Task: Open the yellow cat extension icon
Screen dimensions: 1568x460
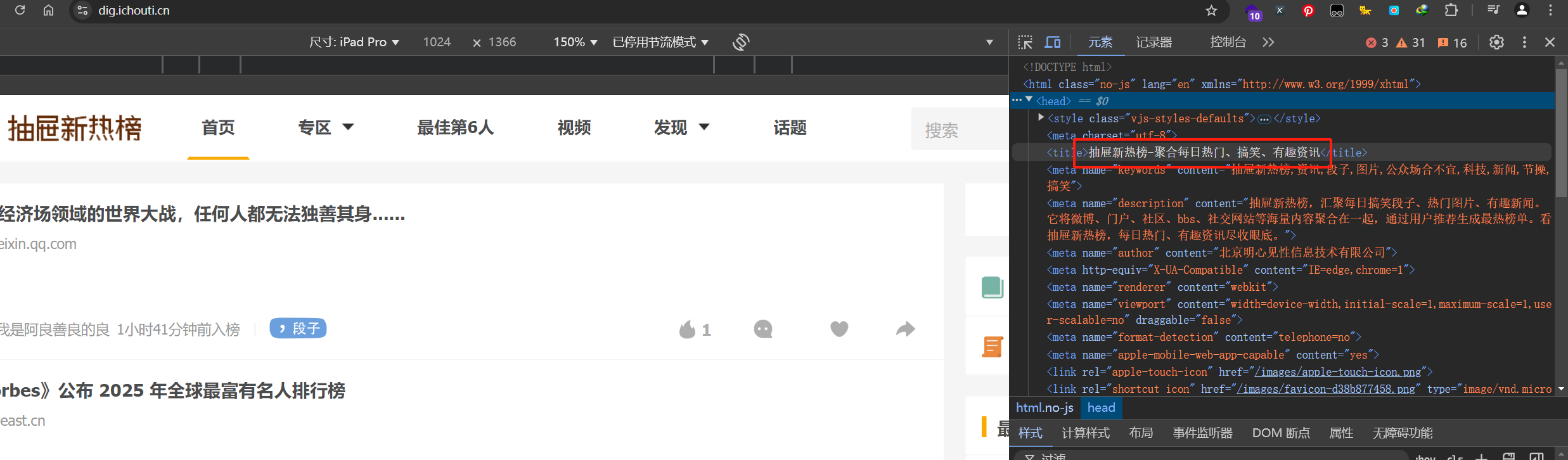Action: (x=1365, y=10)
